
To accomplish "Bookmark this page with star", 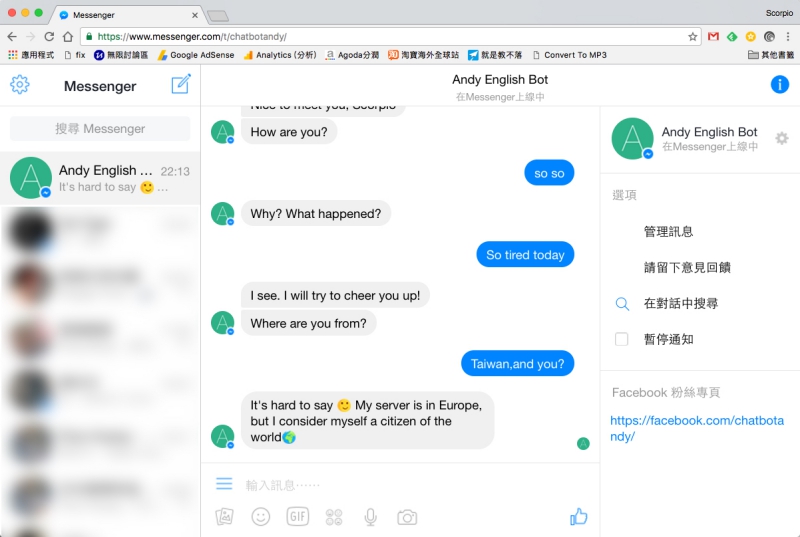I will click(692, 36).
